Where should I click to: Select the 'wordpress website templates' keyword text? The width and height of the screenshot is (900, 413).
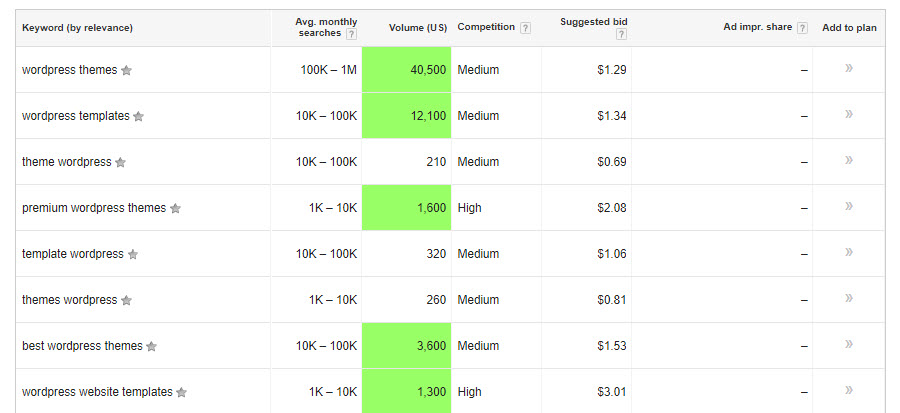click(x=97, y=392)
